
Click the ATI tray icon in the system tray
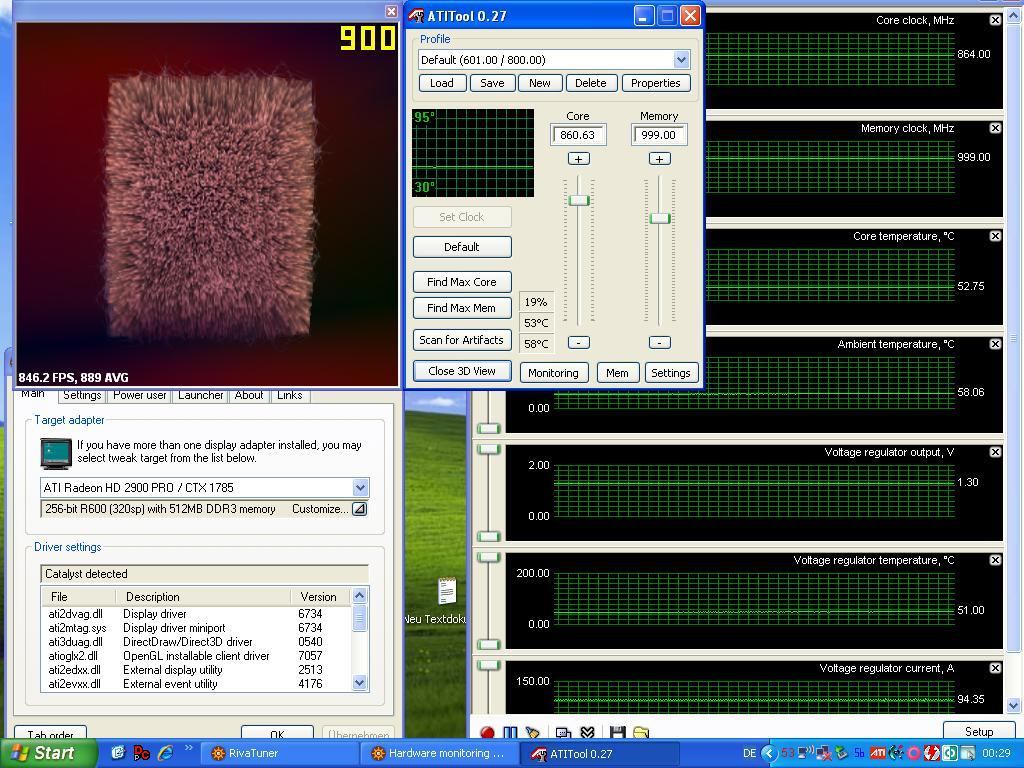(x=878, y=753)
